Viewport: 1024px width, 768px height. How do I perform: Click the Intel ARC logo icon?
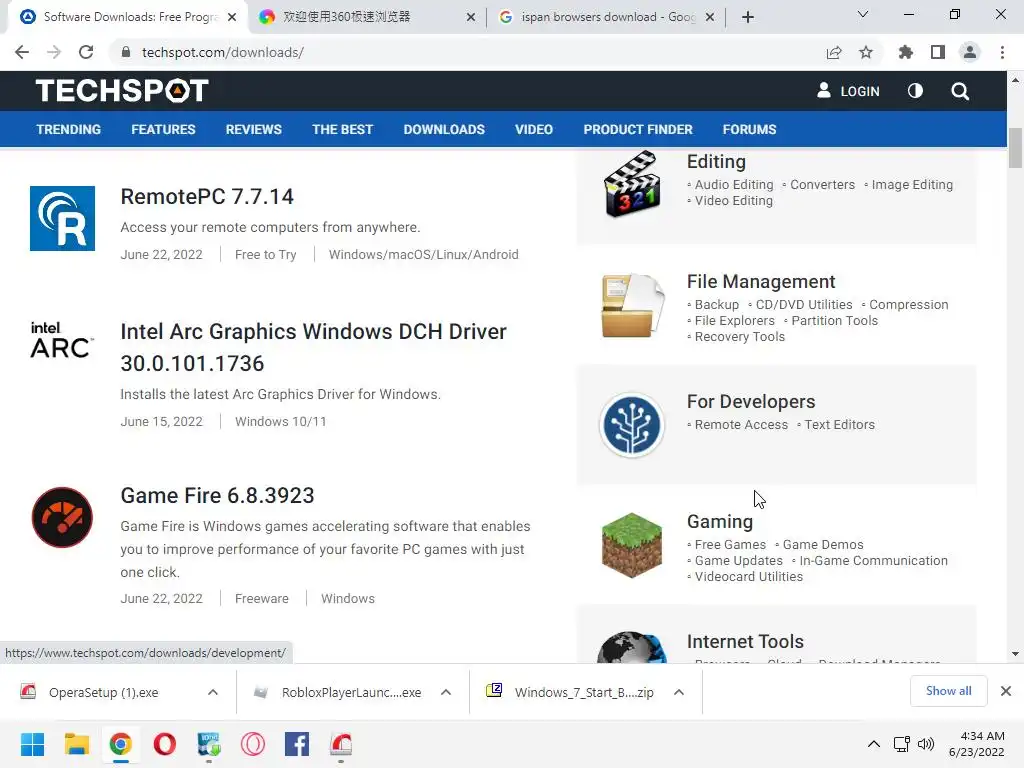click(62, 339)
